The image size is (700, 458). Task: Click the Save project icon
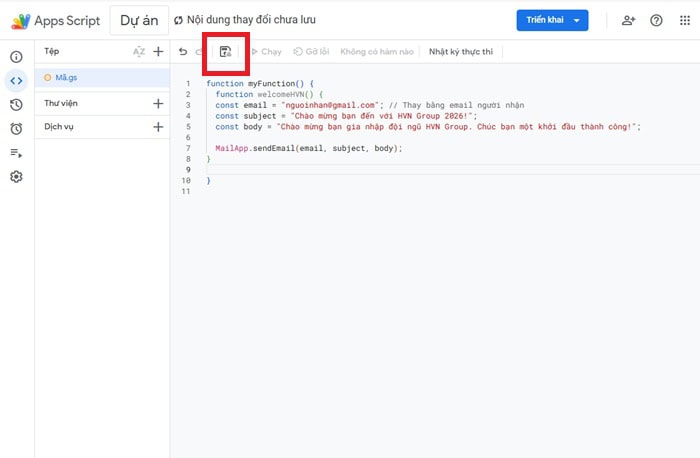click(225, 52)
